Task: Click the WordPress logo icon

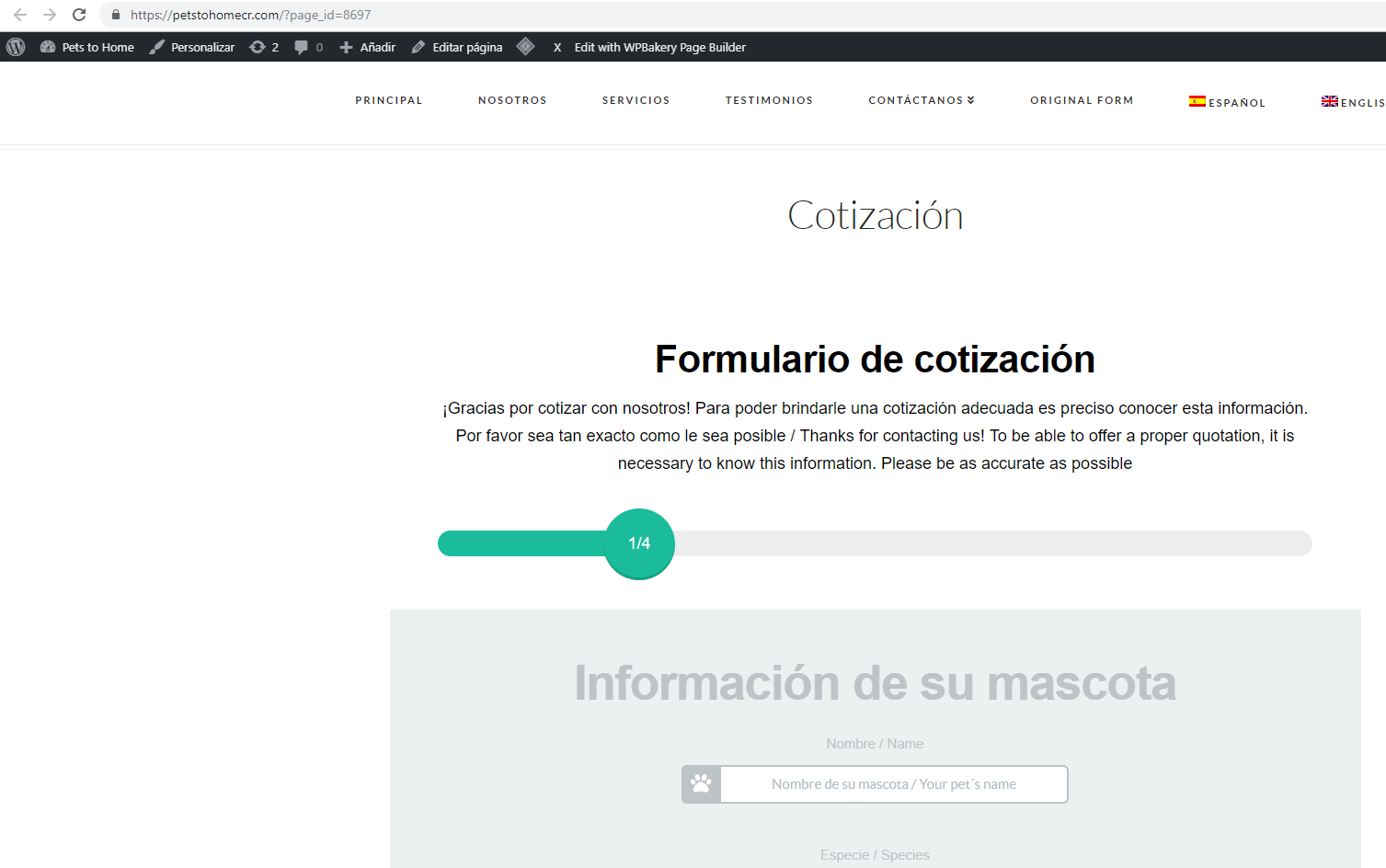Action: click(16, 47)
